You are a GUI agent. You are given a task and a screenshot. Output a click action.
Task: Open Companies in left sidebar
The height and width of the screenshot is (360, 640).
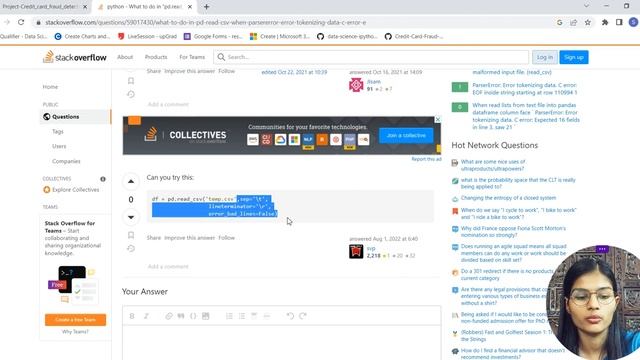coord(66,161)
